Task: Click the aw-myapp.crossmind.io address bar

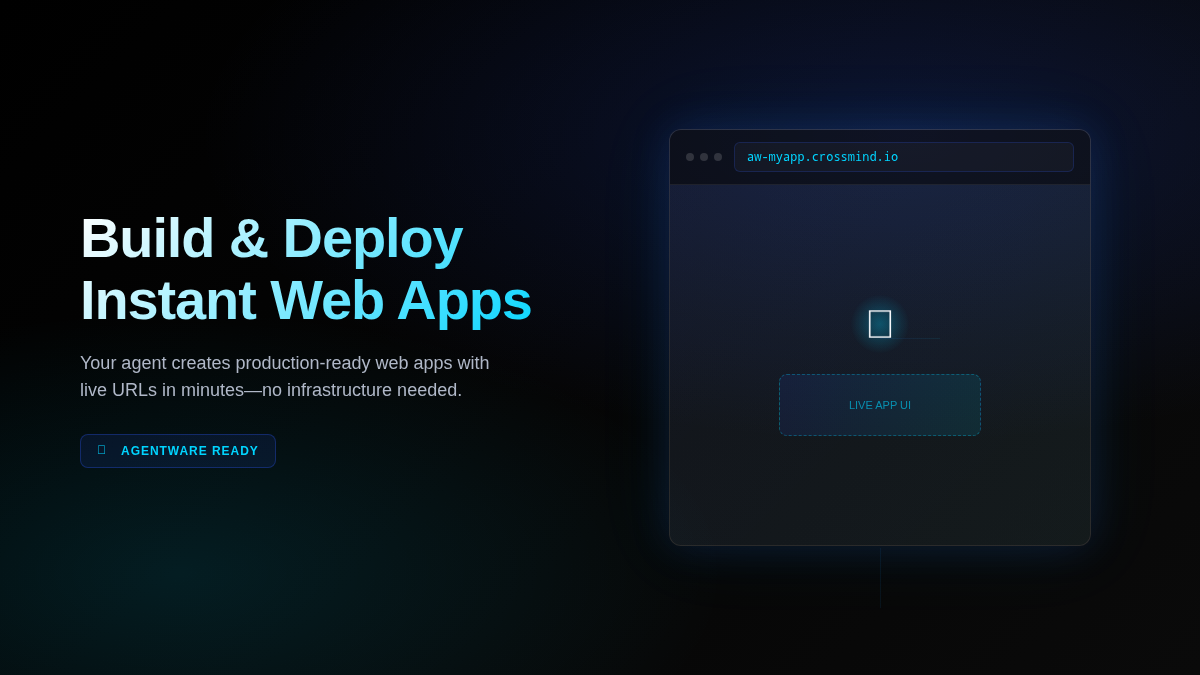Action: click(904, 157)
